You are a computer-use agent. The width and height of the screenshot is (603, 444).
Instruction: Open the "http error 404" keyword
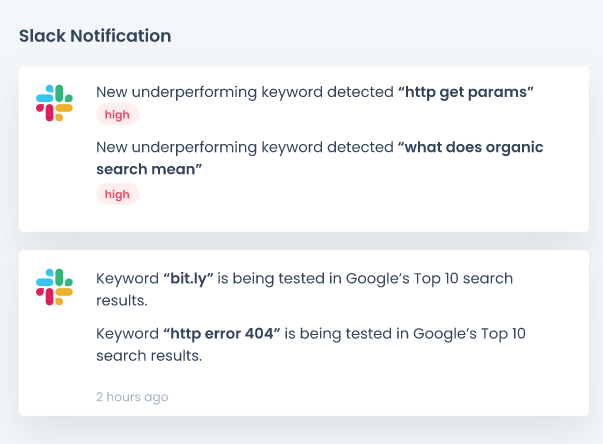[x=222, y=334]
